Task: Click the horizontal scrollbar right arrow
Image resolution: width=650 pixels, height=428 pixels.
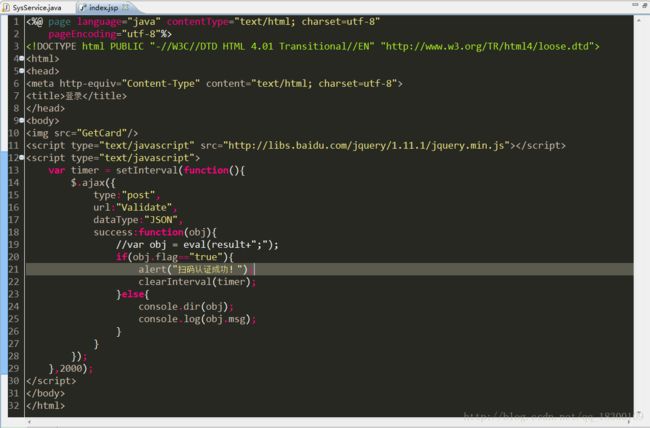Action: (x=629, y=422)
